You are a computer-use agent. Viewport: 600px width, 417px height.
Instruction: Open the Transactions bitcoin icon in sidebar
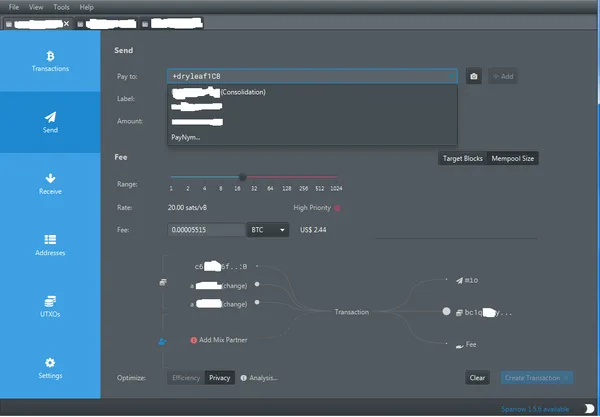pos(50,56)
